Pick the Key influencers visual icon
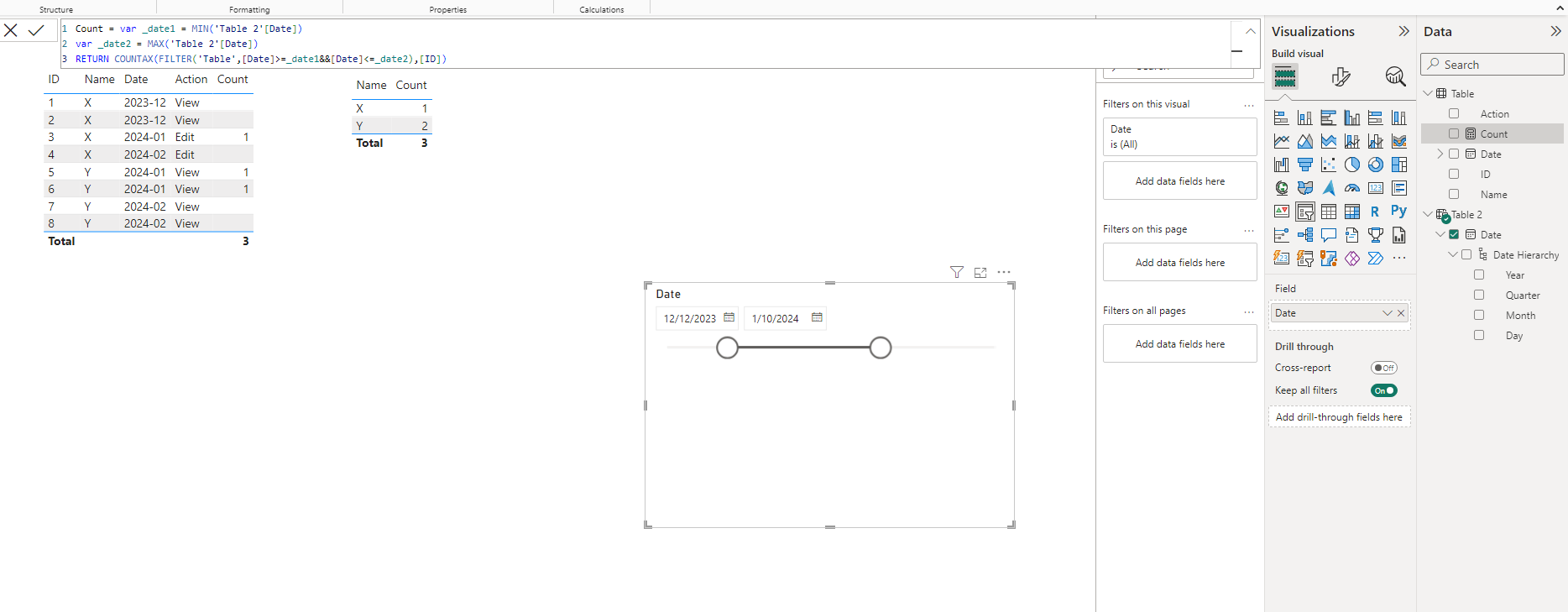 [x=1282, y=235]
